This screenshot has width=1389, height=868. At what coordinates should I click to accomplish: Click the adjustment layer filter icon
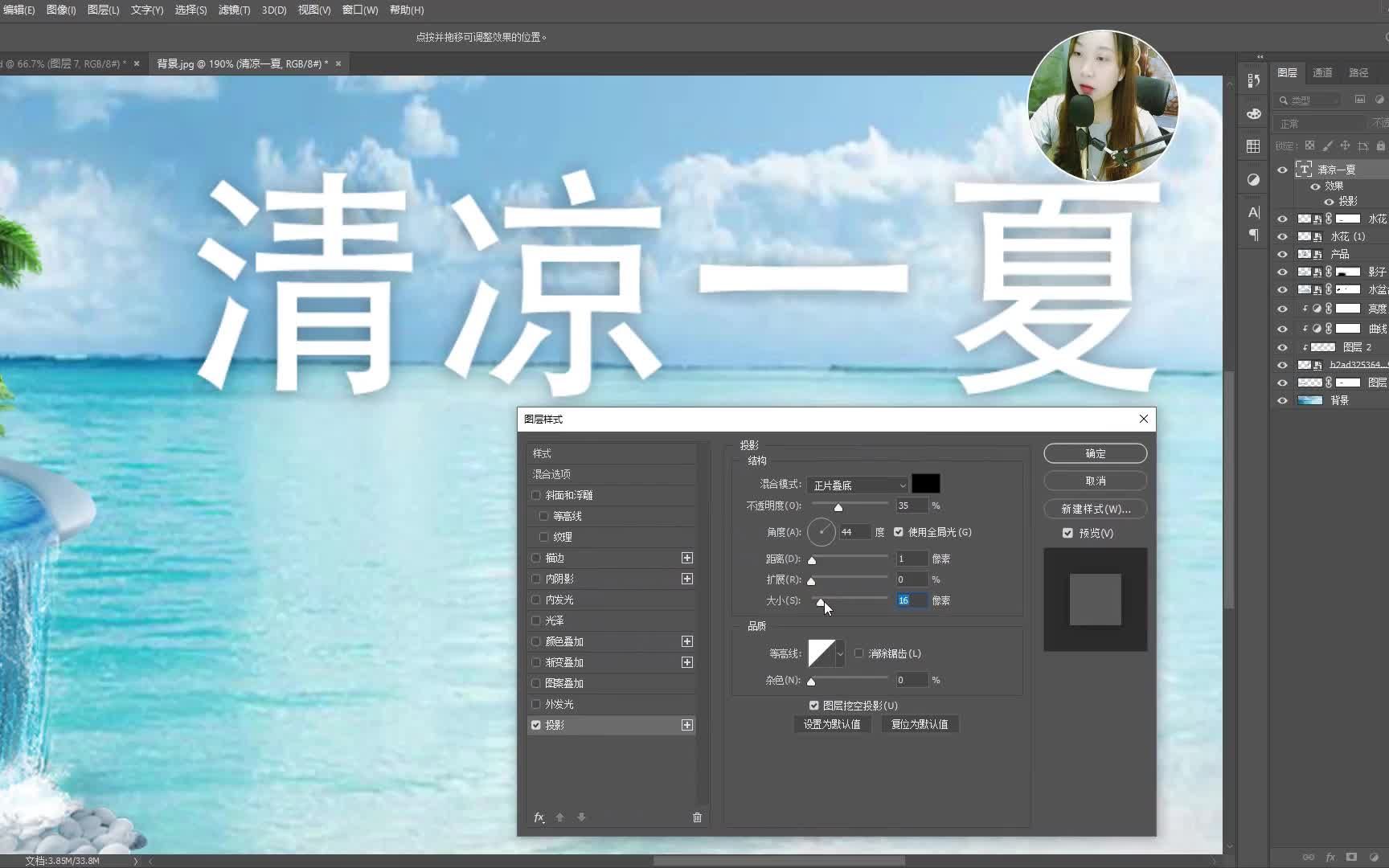1379,100
